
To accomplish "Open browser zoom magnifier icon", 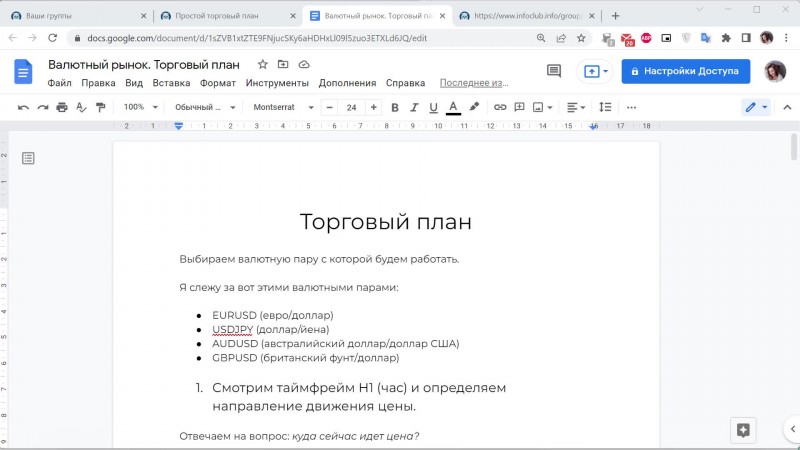I will point(541,38).
